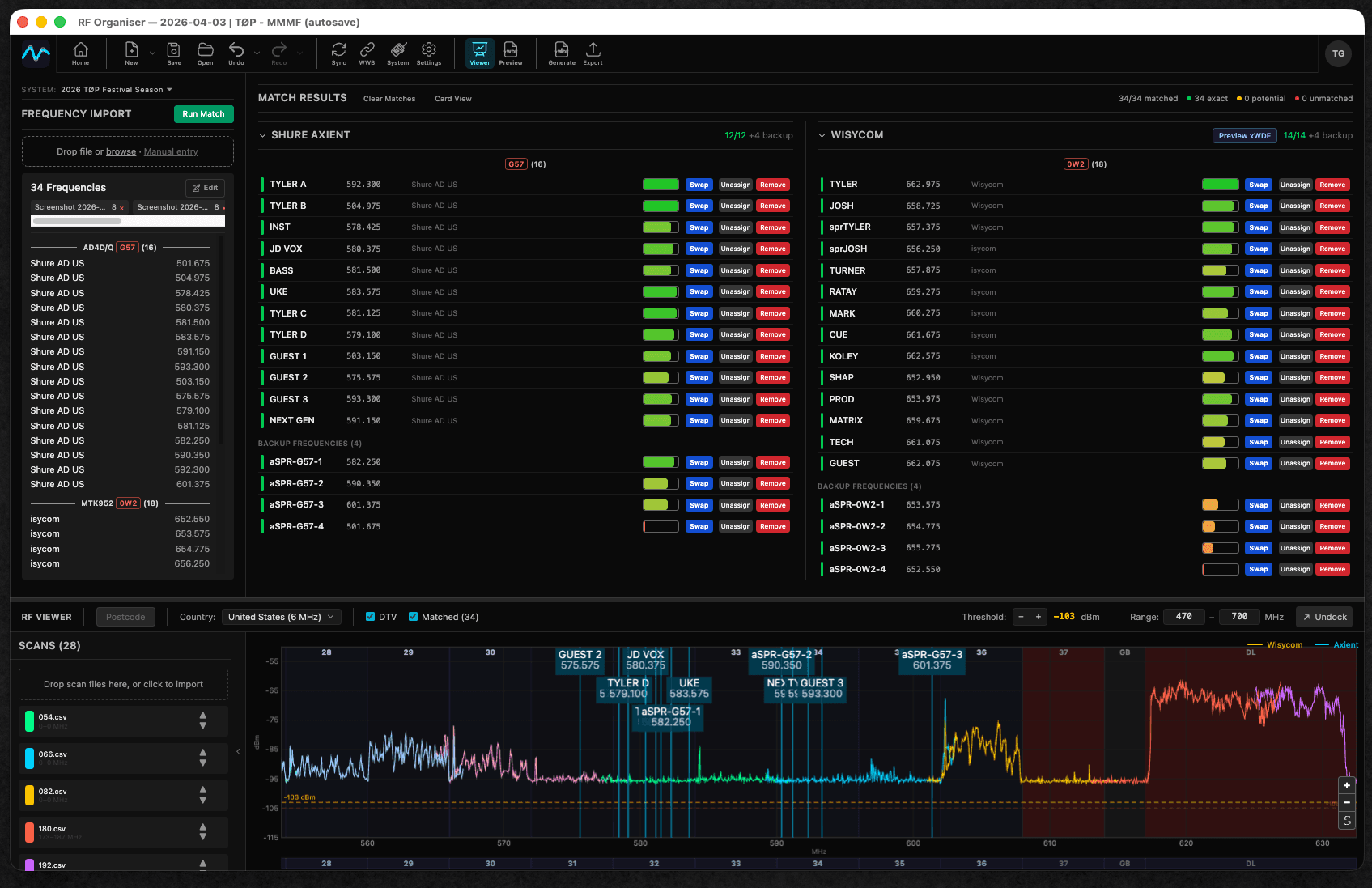Screen dimensions: 1372x888
Task: Enable the DTV checkbox
Action: (x=370, y=616)
